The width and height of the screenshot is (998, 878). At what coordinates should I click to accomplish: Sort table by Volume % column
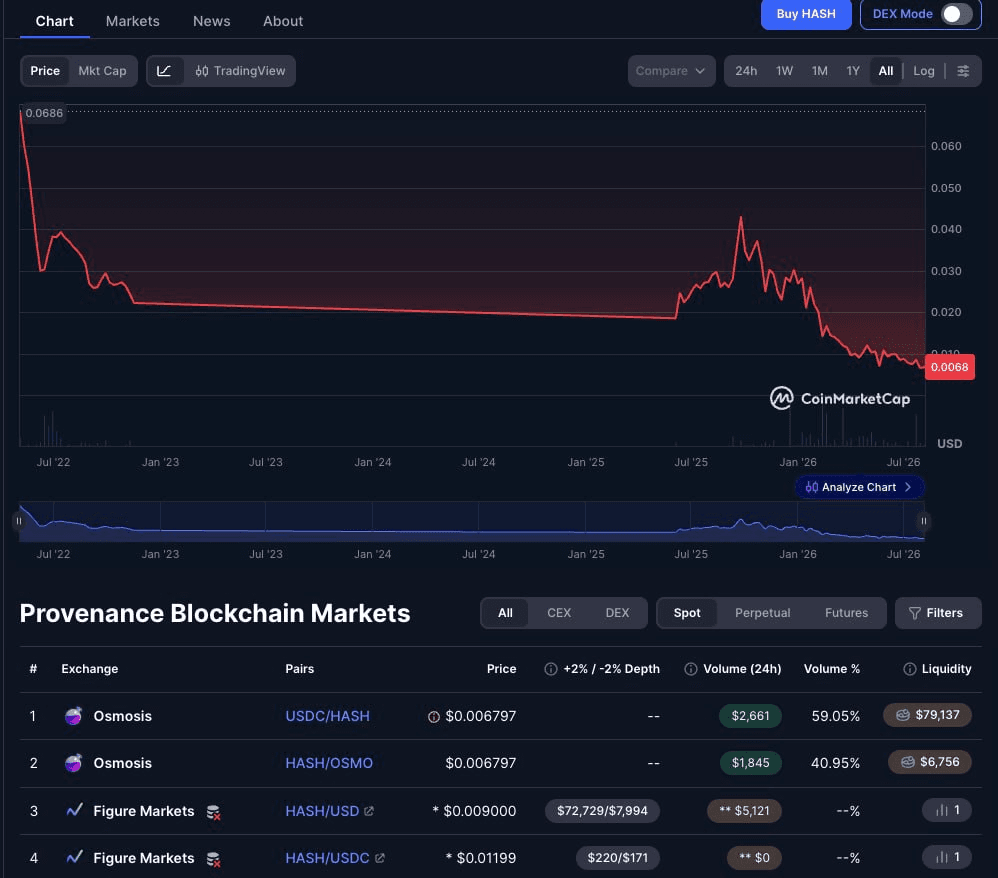click(x=831, y=669)
